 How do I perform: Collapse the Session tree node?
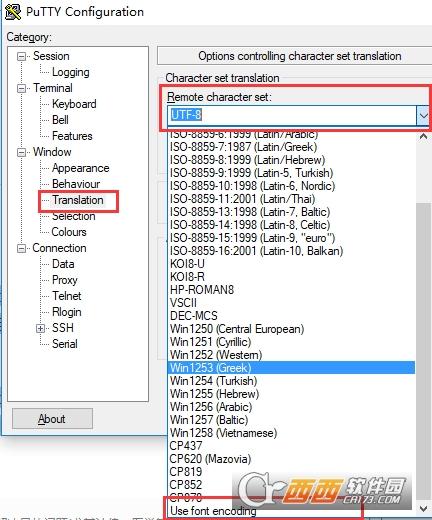coord(21,56)
